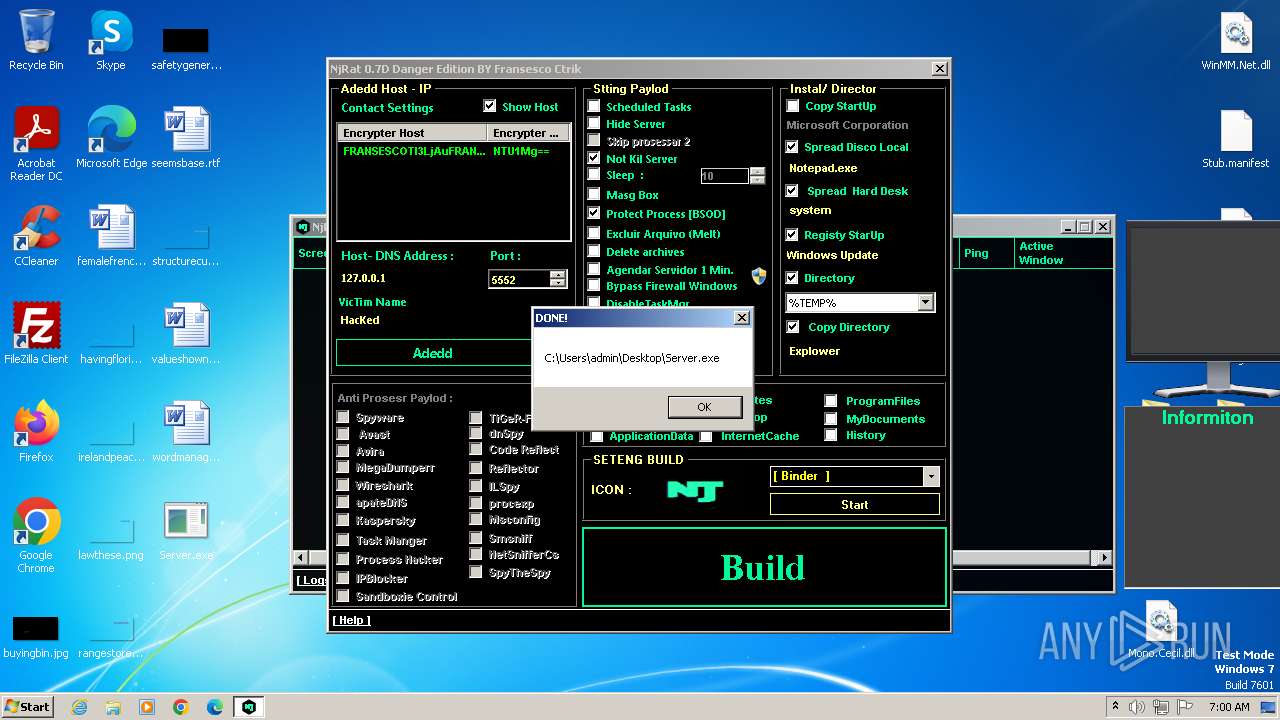Enable the Hide Server checkbox
The height and width of the screenshot is (720, 1280).
click(594, 124)
